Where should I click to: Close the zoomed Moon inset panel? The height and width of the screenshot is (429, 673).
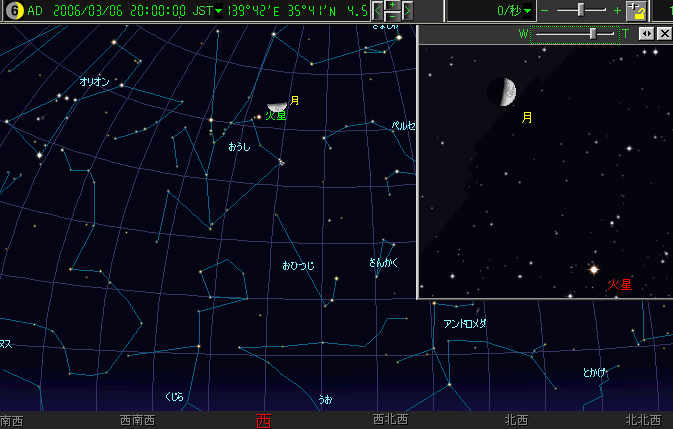point(663,33)
